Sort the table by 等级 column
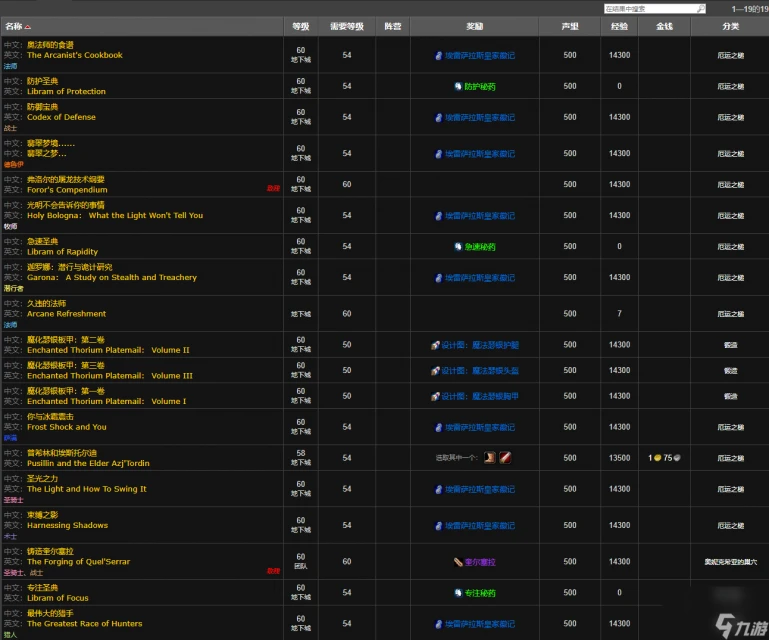Viewport: 769px width, 640px height. tap(300, 27)
